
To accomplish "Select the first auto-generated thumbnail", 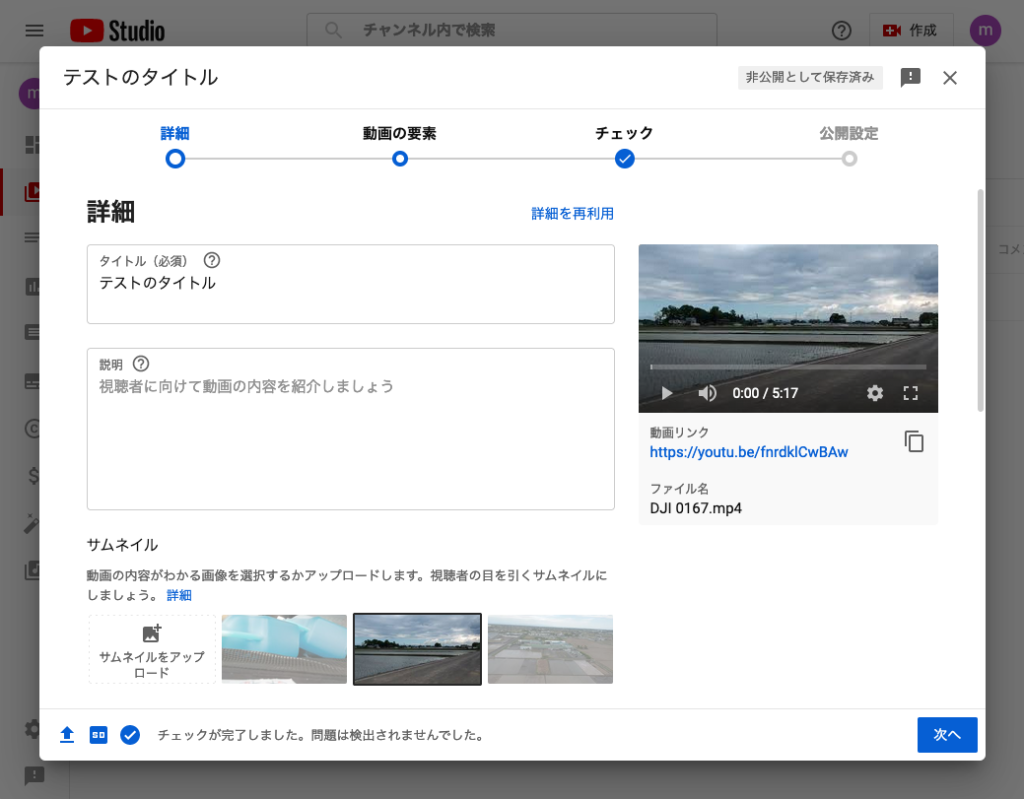I will [284, 648].
